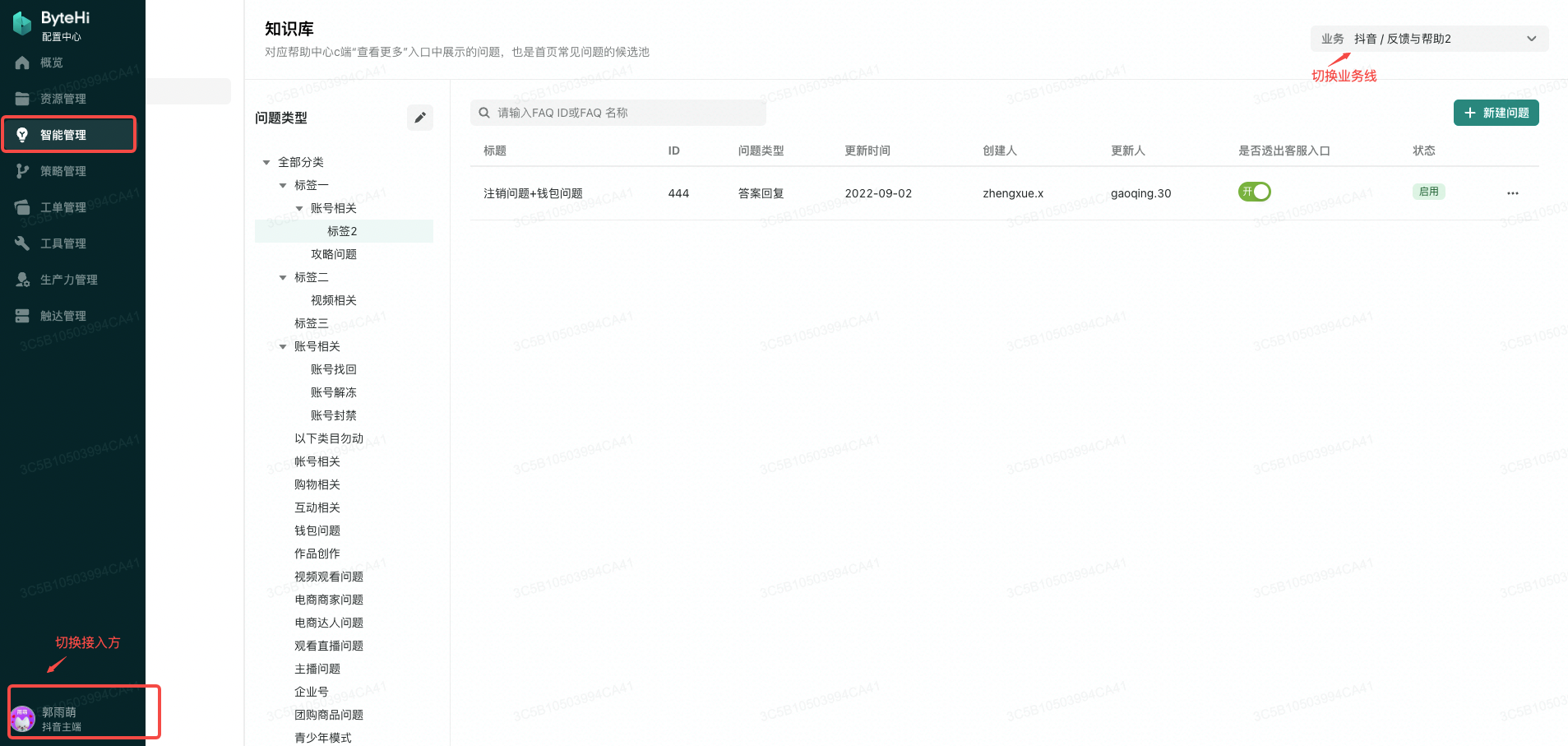Select 工单管理 in the navigation
1568x746 pixels.
point(62,206)
